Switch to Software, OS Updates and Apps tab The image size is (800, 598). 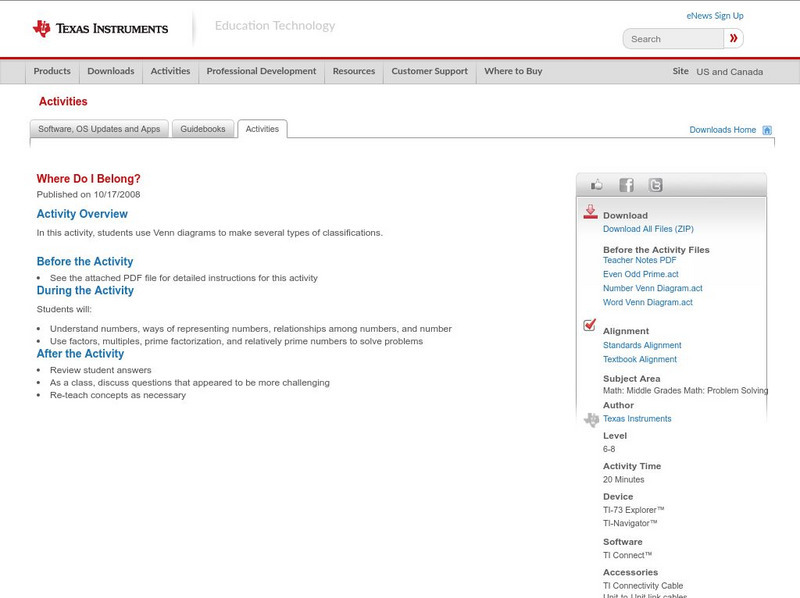tap(99, 129)
